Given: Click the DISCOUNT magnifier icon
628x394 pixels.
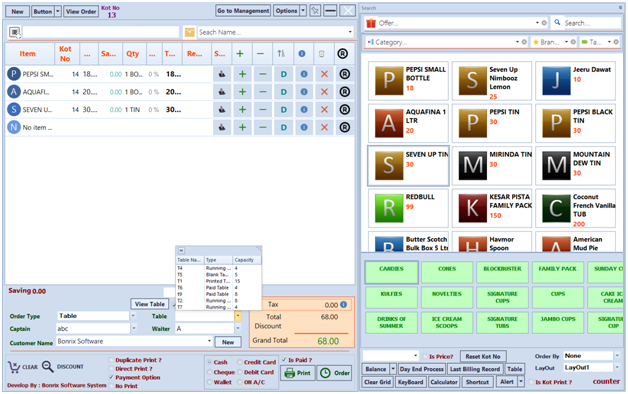Looking at the screenshot, I should click(x=48, y=366).
